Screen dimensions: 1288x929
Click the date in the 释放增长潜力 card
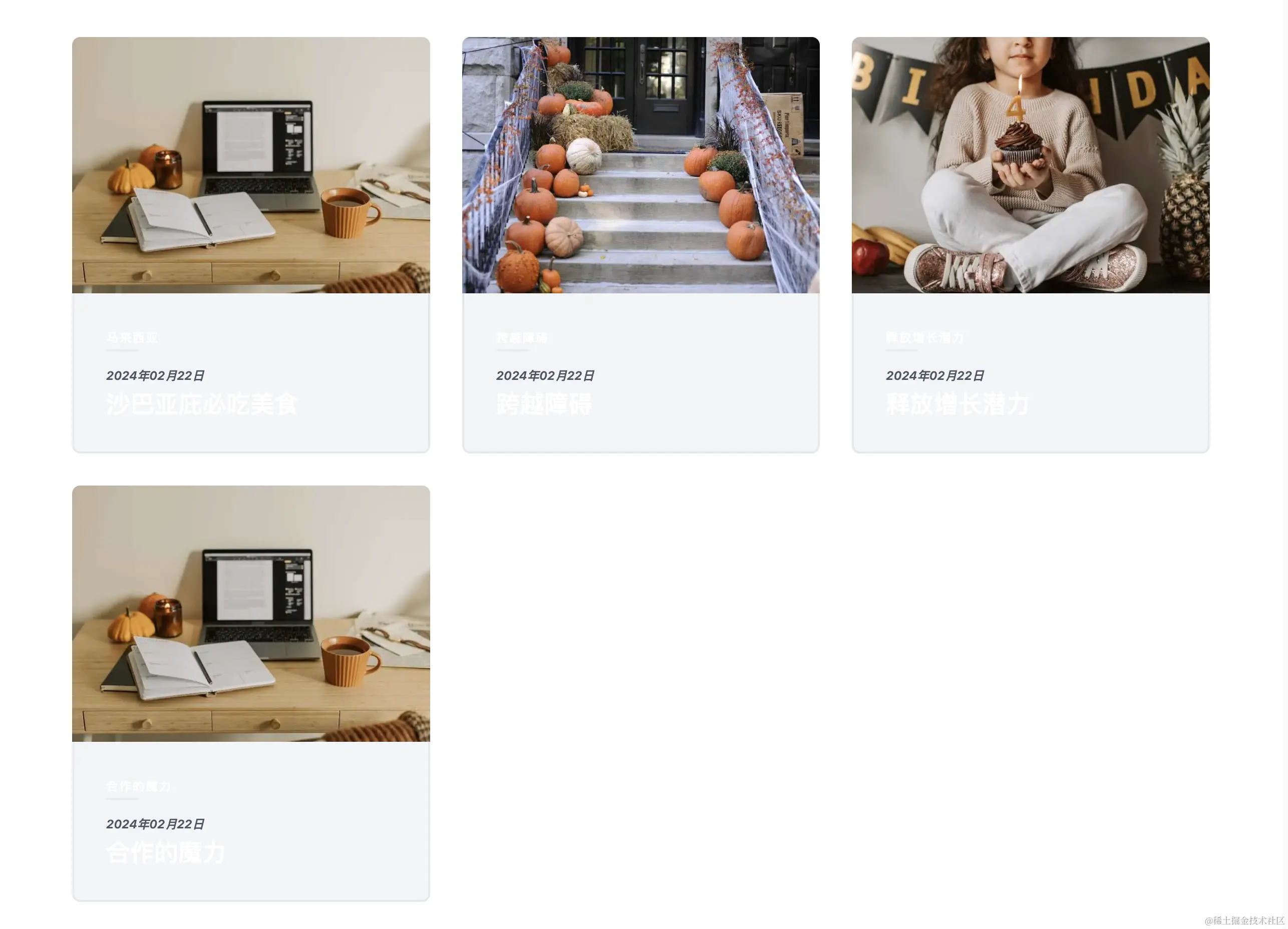point(935,376)
